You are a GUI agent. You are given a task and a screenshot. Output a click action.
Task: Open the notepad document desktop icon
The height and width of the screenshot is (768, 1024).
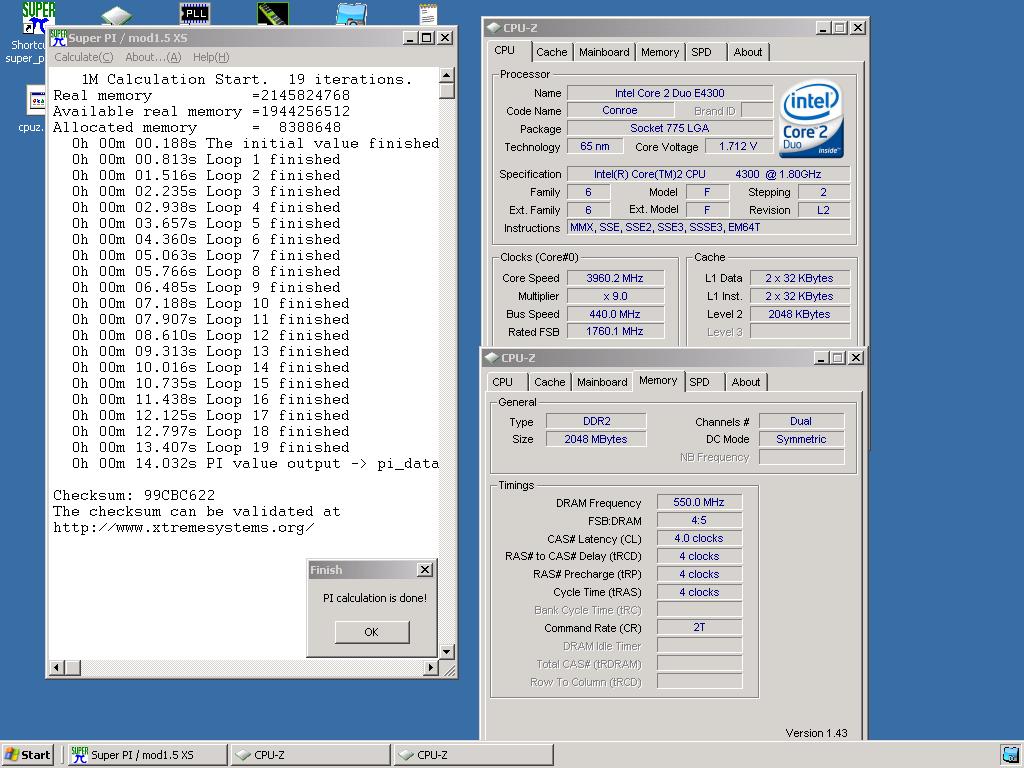point(428,14)
